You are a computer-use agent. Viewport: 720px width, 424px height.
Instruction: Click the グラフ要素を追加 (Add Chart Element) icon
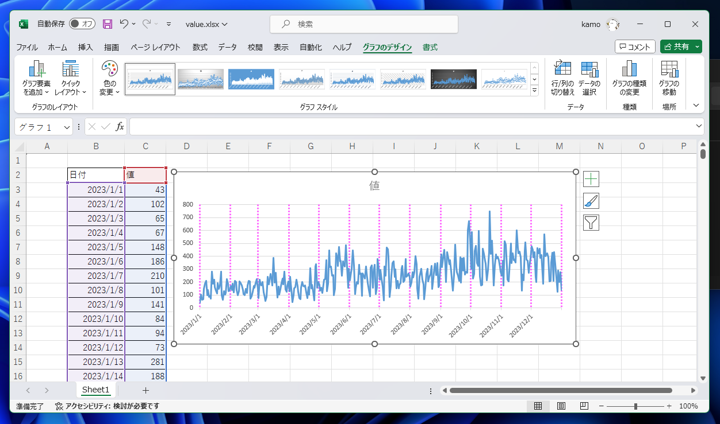pyautogui.click(x=36, y=71)
